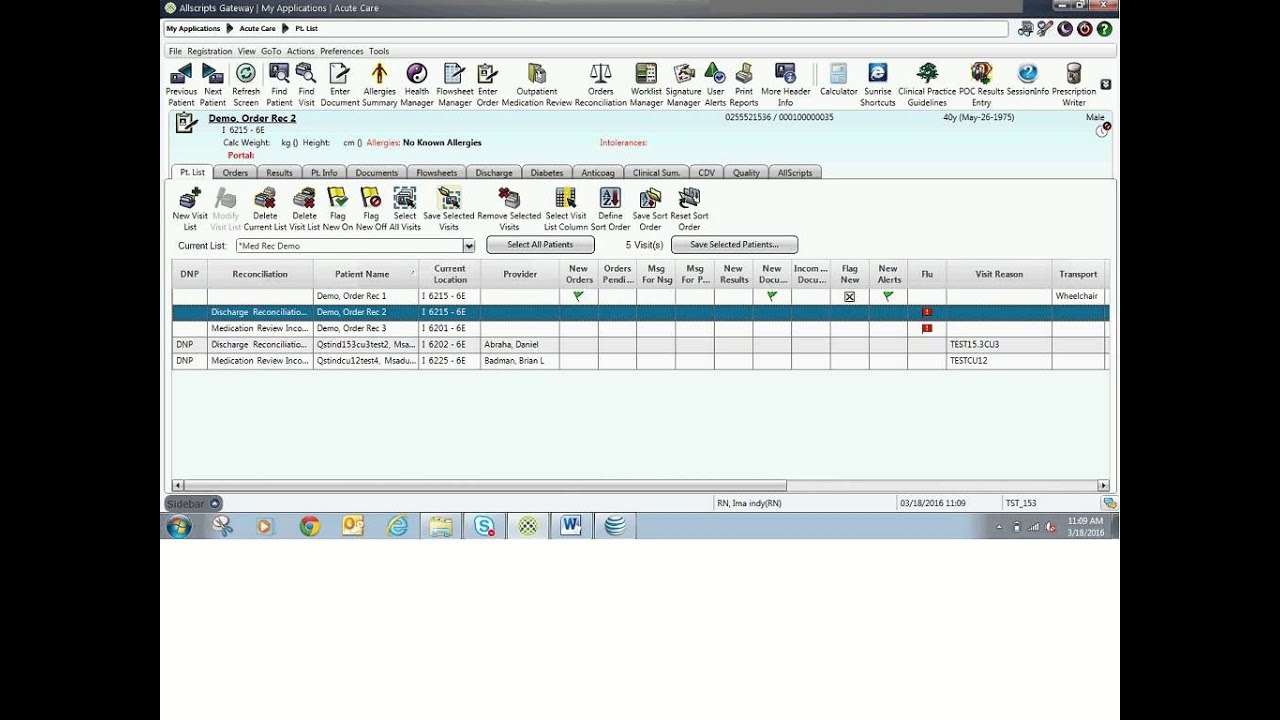Viewport: 1280px width, 720px height.
Task: Open User Alerts
Action: click(x=715, y=84)
